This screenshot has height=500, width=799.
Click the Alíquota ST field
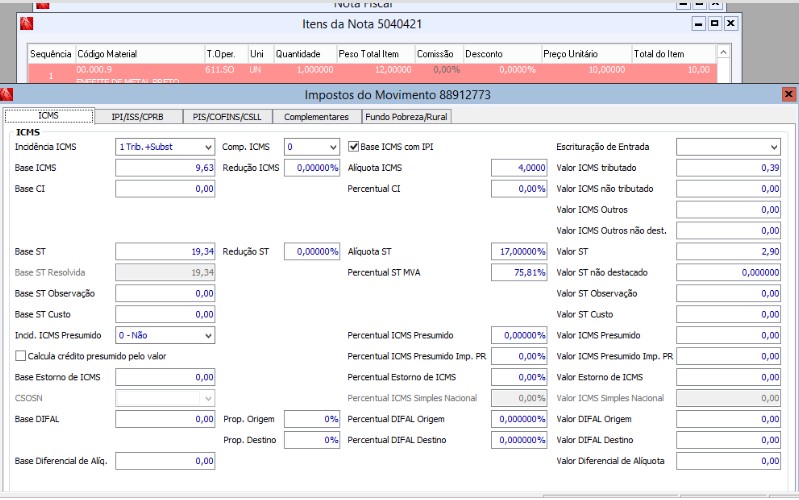pyautogui.click(x=519, y=251)
